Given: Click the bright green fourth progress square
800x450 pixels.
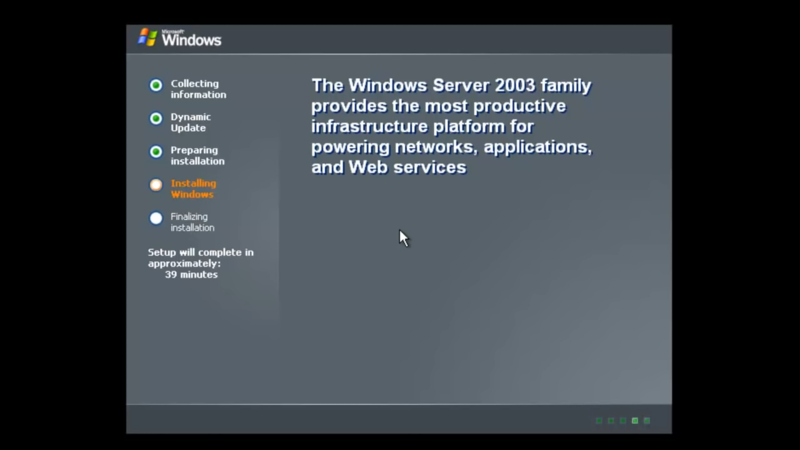Looking at the screenshot, I should 635,421.
